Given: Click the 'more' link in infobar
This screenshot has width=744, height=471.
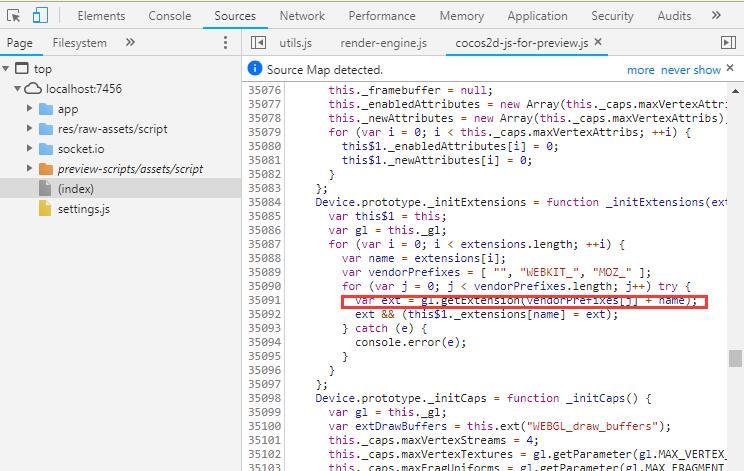Looking at the screenshot, I should pos(641,70).
